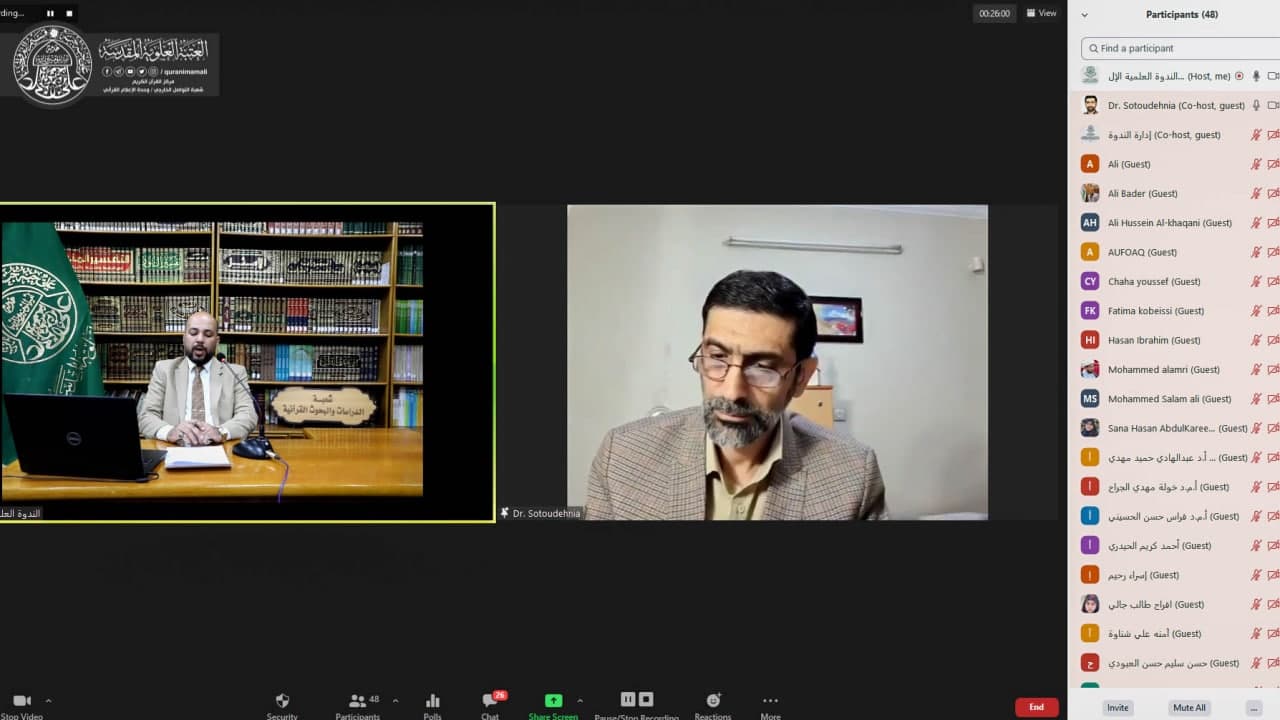Viewport: 1280px width, 720px height.
Task: Click the orange A avatar for Ali
Action: coord(1090,164)
